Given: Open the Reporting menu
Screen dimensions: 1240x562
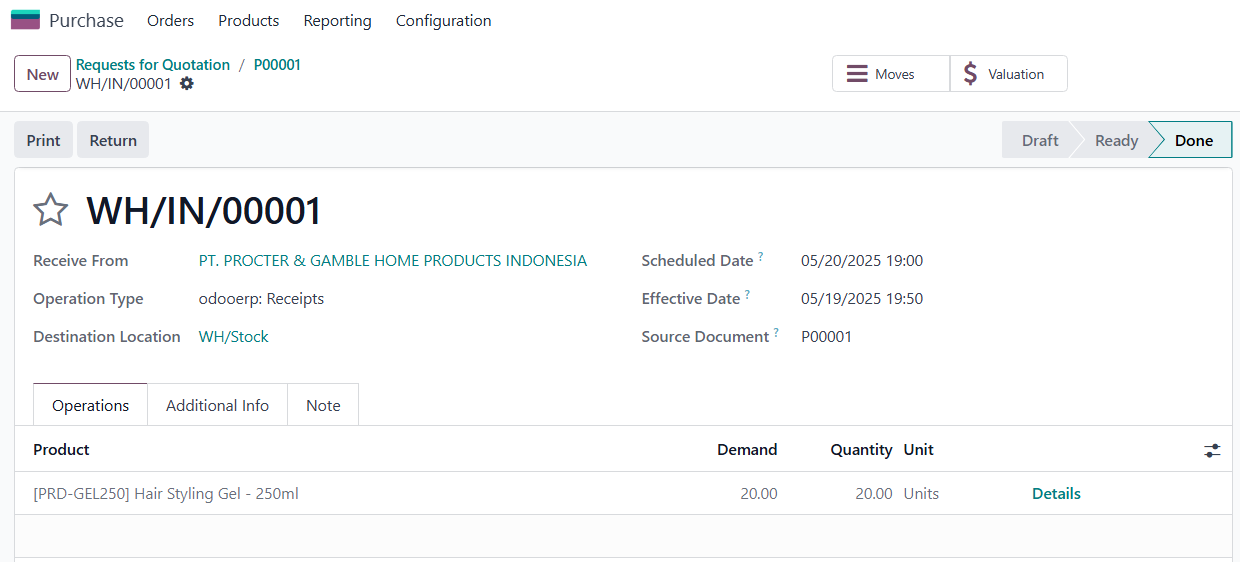Looking at the screenshot, I should 338,20.
